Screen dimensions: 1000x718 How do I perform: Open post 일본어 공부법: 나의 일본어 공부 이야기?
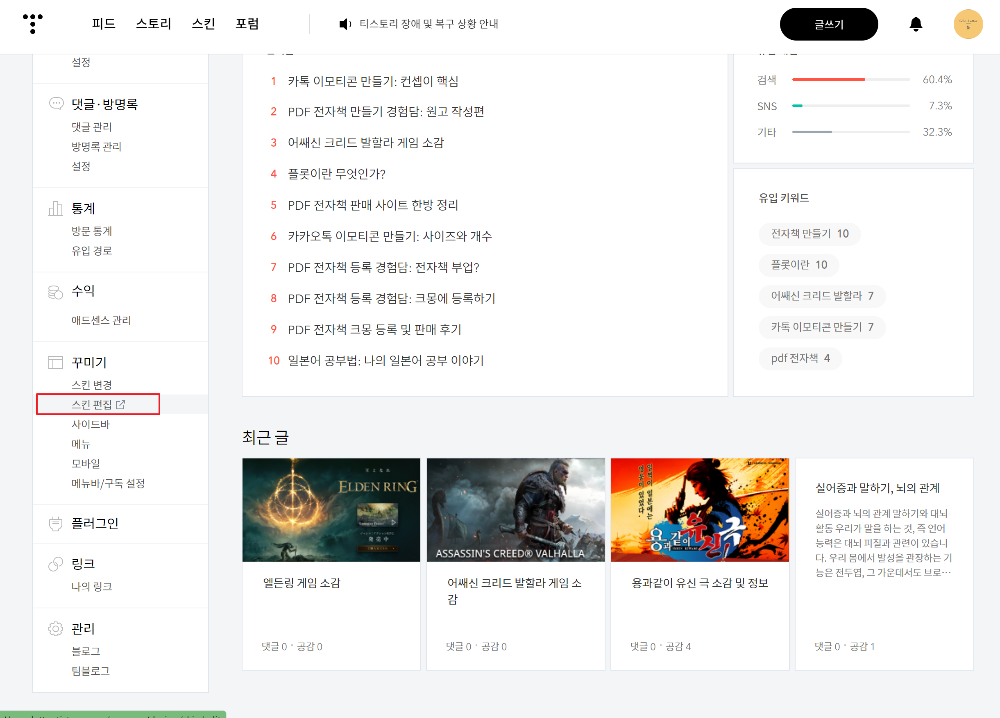(386, 361)
